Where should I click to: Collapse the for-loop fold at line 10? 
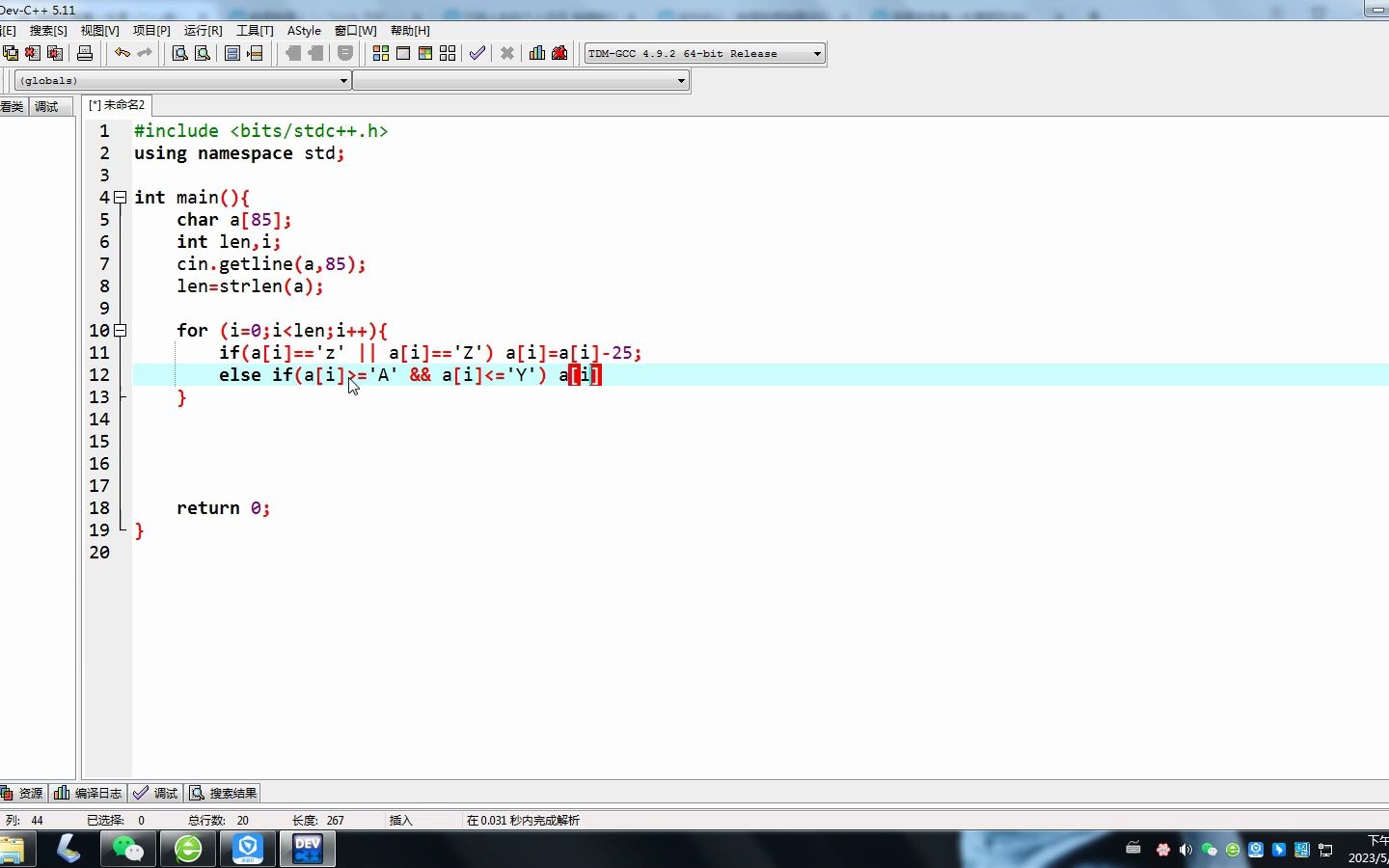point(121,331)
